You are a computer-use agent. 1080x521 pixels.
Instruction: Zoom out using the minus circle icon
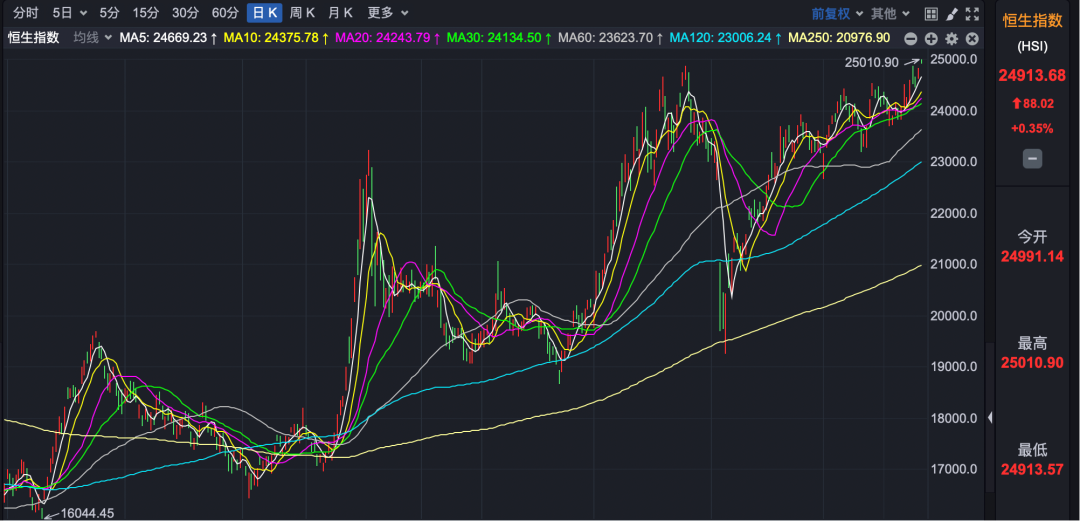(x=911, y=39)
